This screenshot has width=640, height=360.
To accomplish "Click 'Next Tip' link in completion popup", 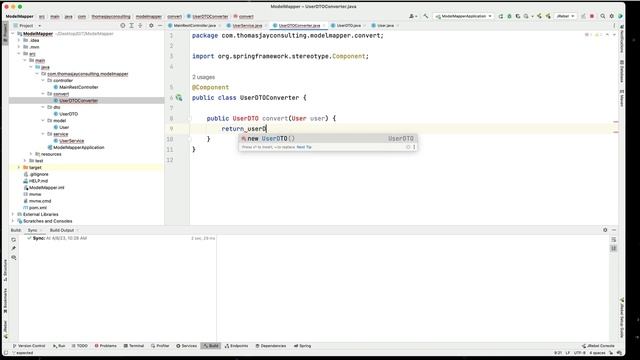I will tap(304, 147).
